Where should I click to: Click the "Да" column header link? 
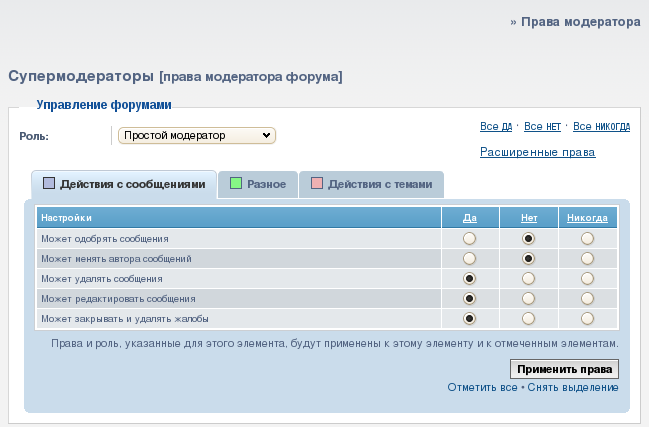pyautogui.click(x=469, y=217)
